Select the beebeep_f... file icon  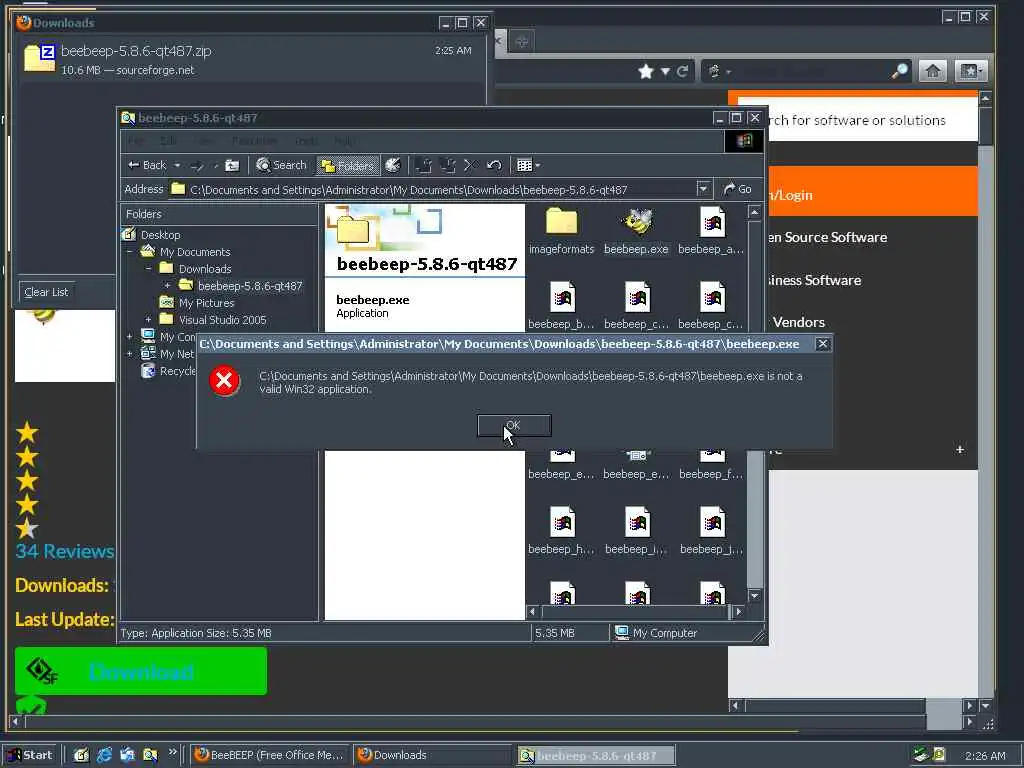[x=712, y=455]
